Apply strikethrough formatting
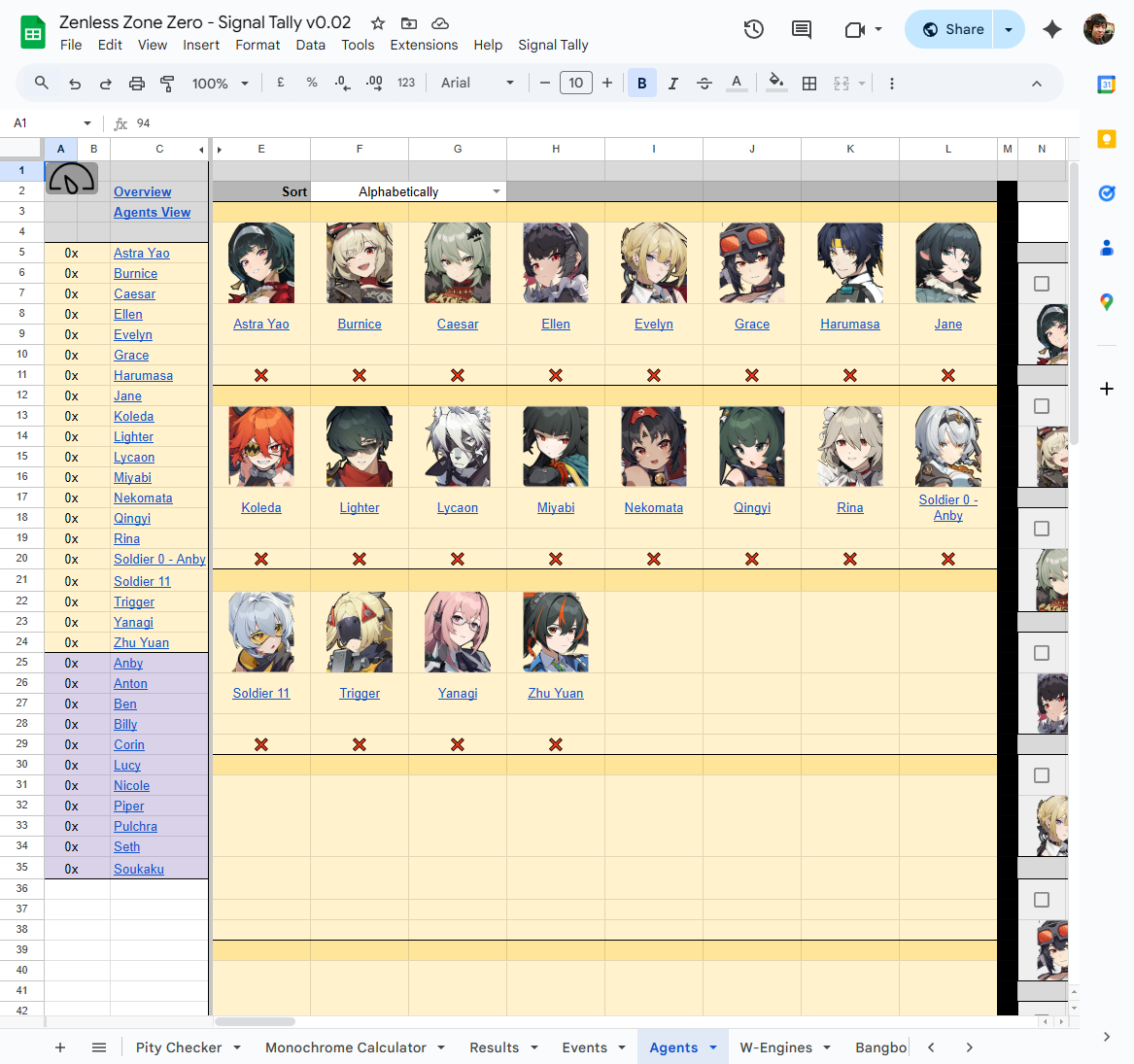This screenshot has width=1134, height=1064. point(704,84)
